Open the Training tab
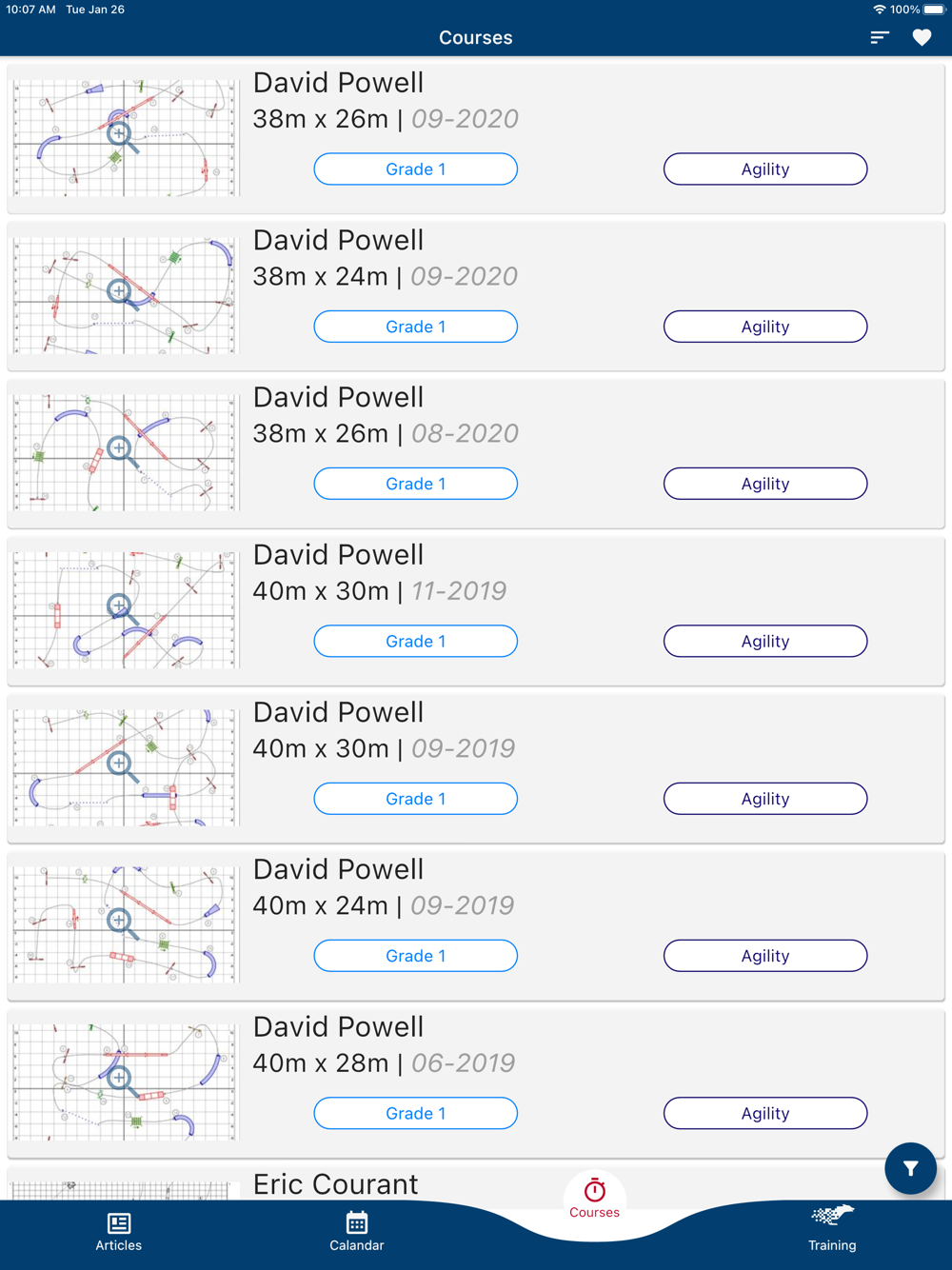952x1270 pixels. pyautogui.click(x=832, y=1229)
